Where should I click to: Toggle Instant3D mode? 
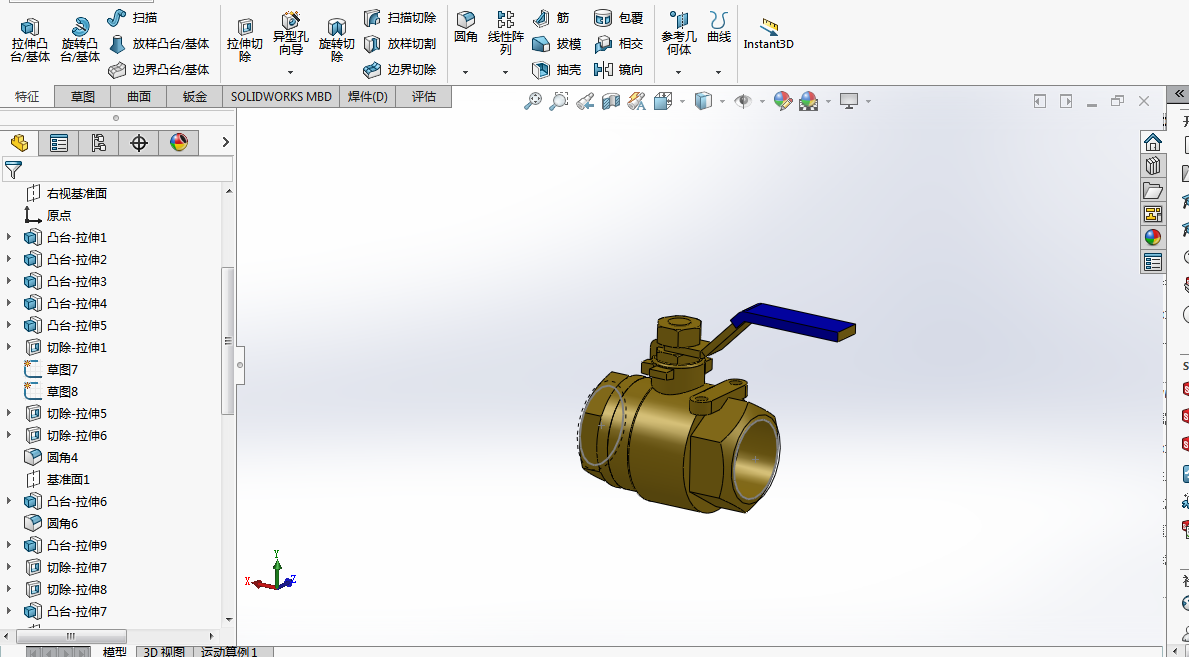click(768, 34)
